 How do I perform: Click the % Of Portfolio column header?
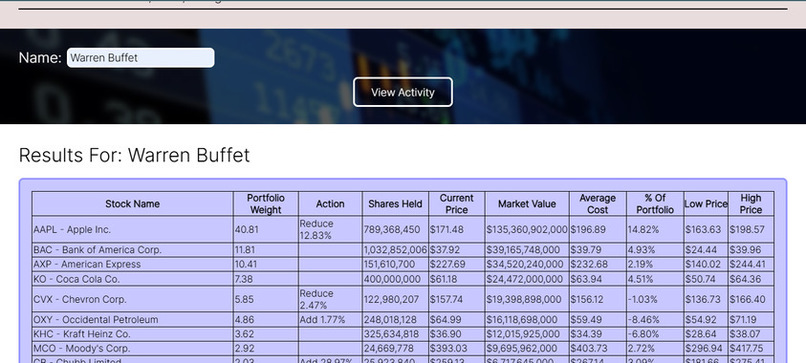pyautogui.click(x=655, y=204)
